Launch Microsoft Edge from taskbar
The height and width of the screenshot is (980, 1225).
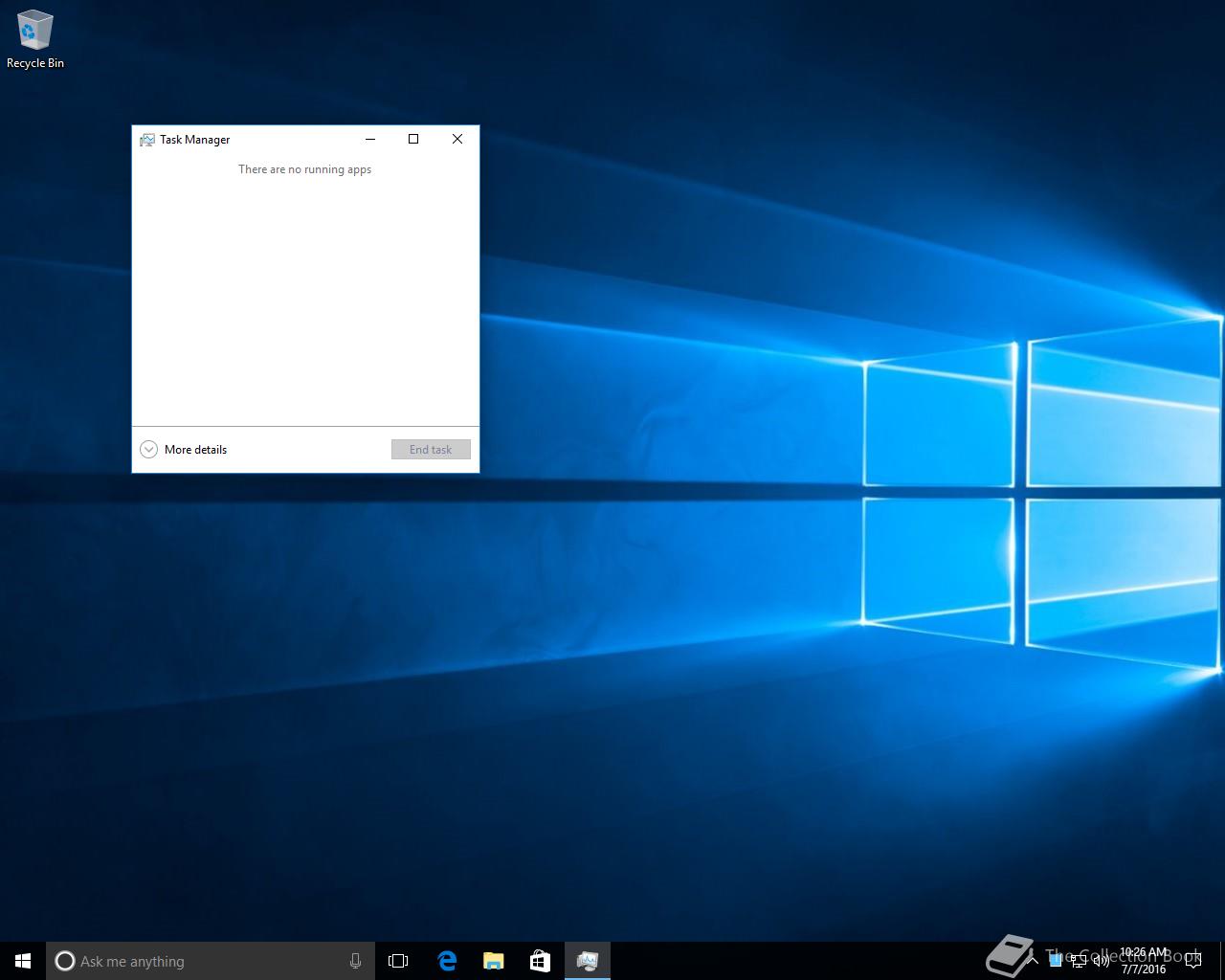(446, 961)
